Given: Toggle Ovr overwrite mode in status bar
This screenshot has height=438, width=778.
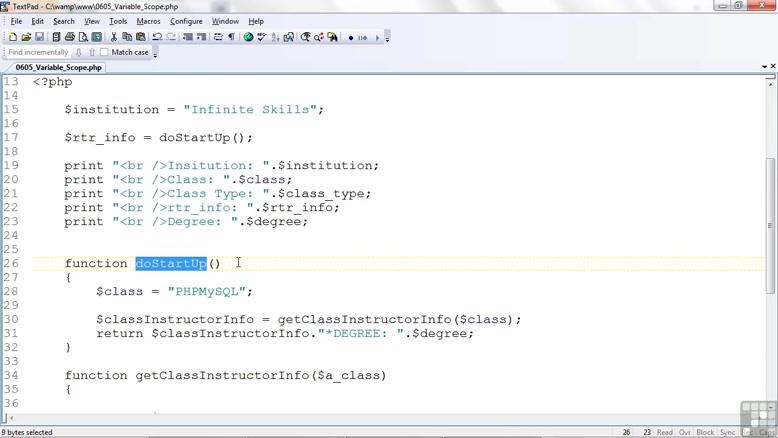Looking at the screenshot, I should tap(685, 432).
